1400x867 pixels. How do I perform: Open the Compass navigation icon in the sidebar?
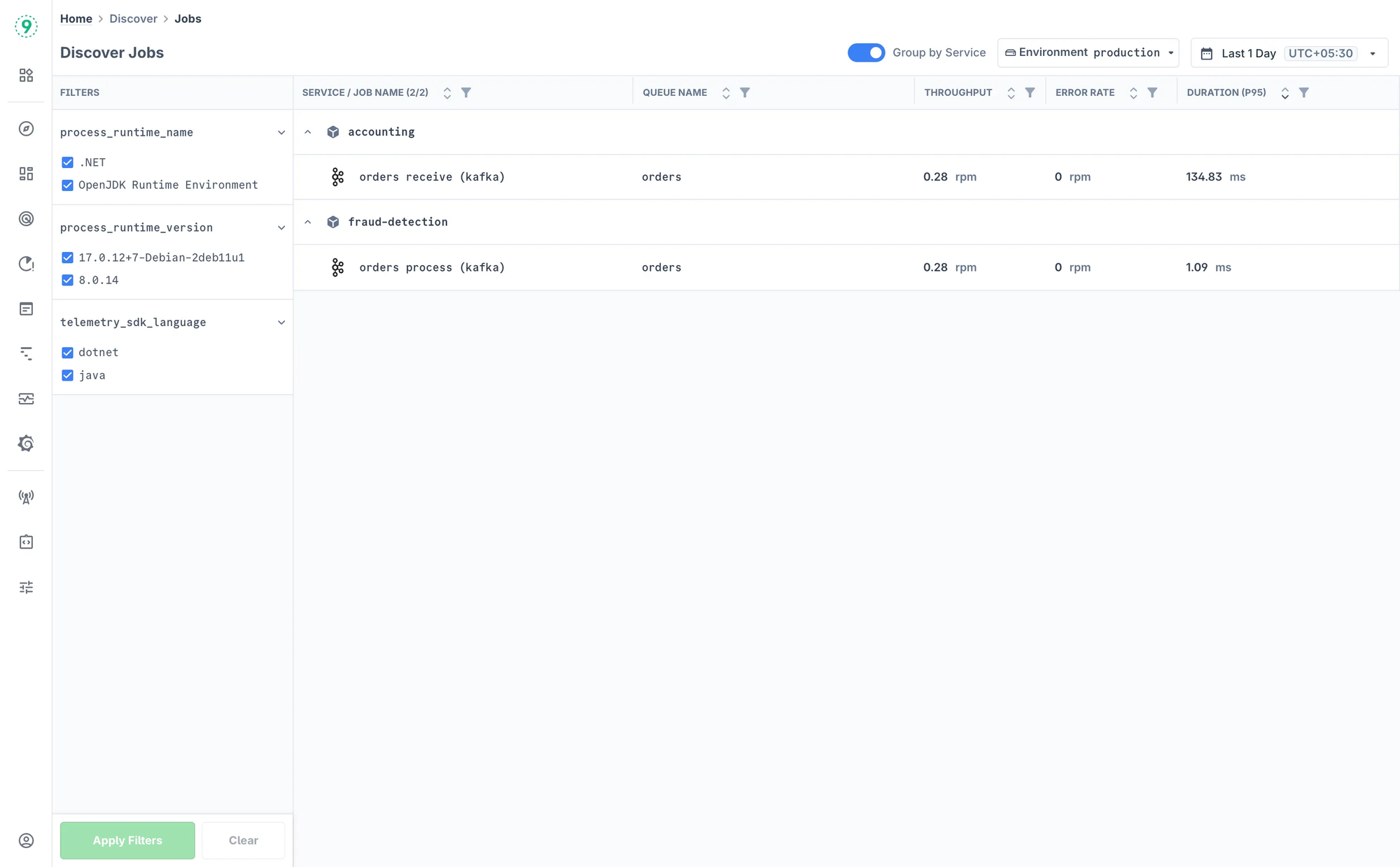26,129
